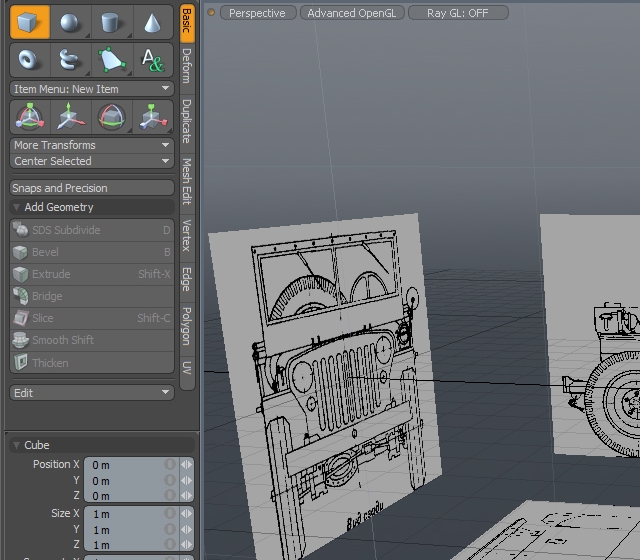Click the Extrude tool icon

pyautogui.click(x=20, y=274)
